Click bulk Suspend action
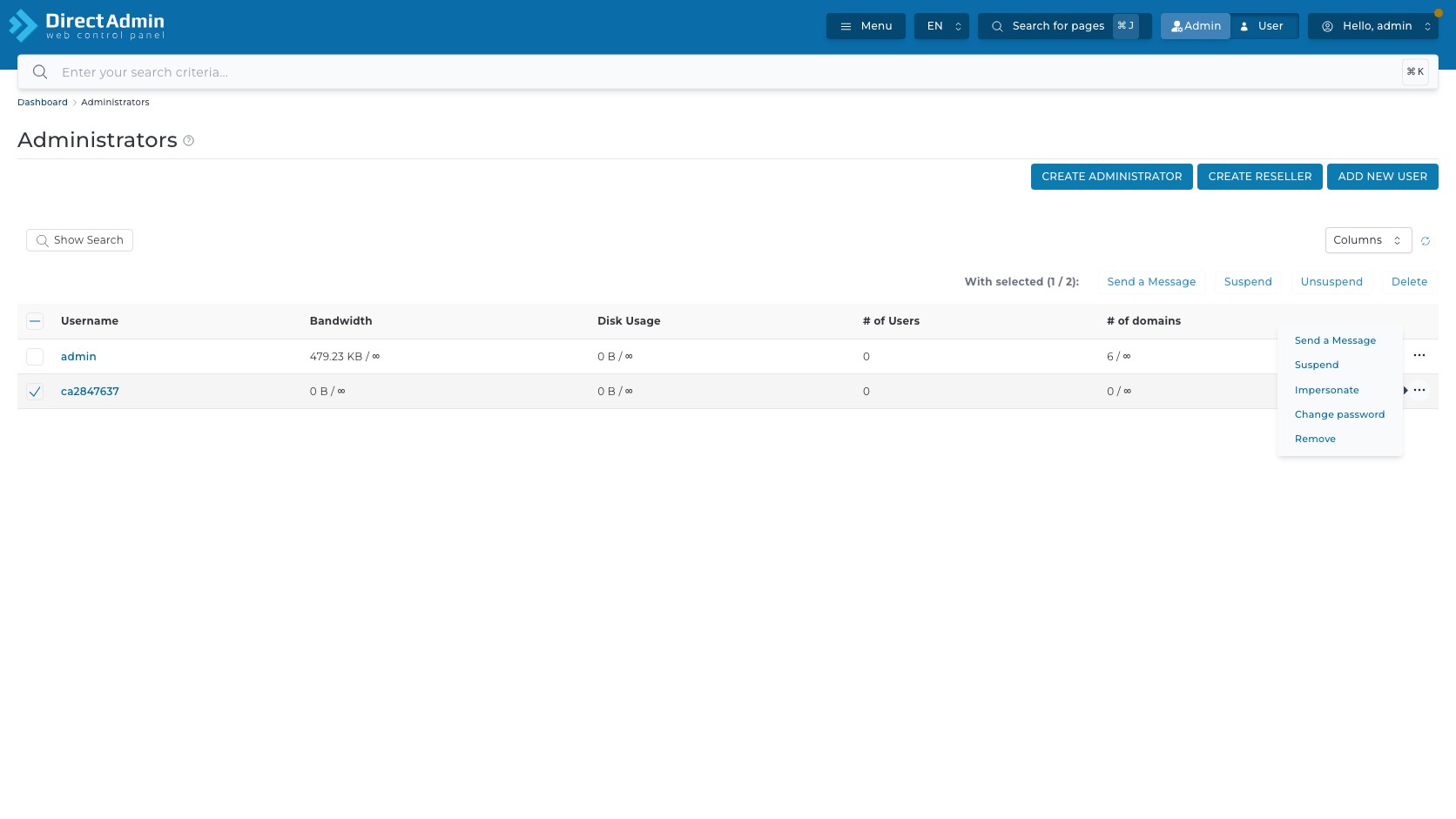The image size is (1456, 819). pyautogui.click(x=1248, y=282)
